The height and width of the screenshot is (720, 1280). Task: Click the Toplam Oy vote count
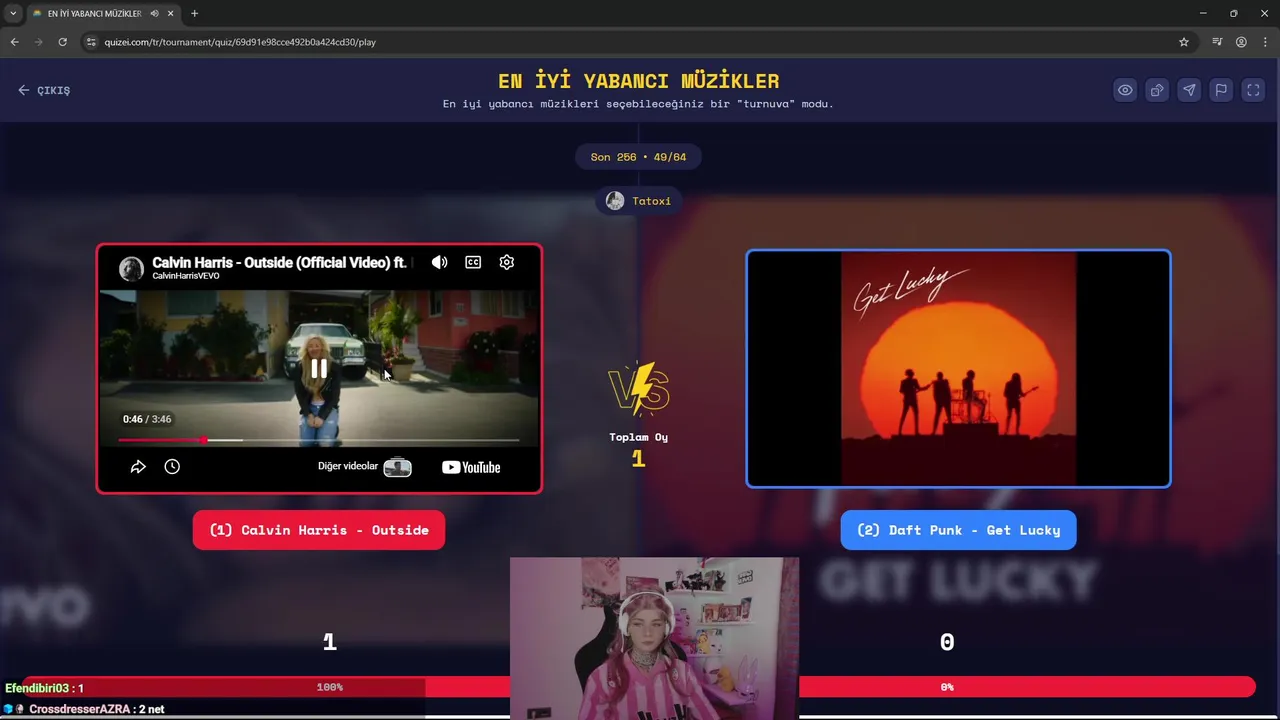pyautogui.click(x=638, y=459)
